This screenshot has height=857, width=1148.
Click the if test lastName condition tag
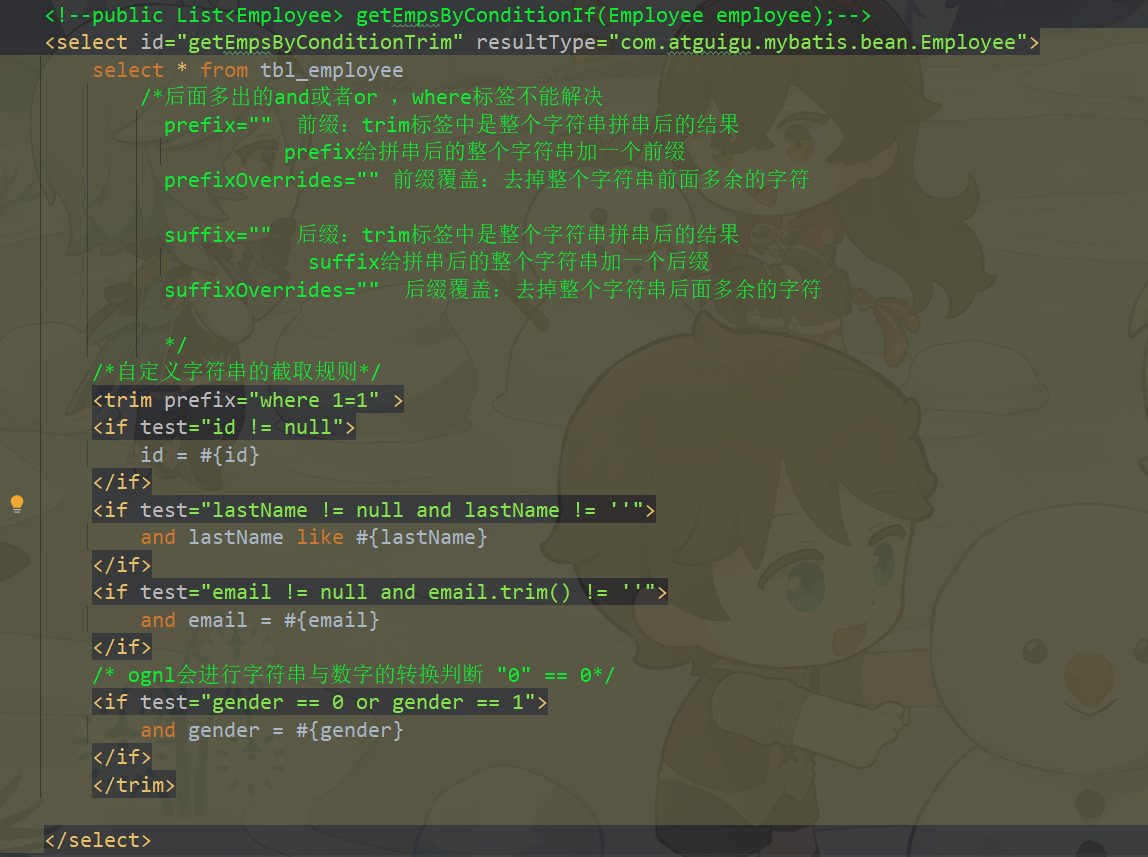point(374,510)
